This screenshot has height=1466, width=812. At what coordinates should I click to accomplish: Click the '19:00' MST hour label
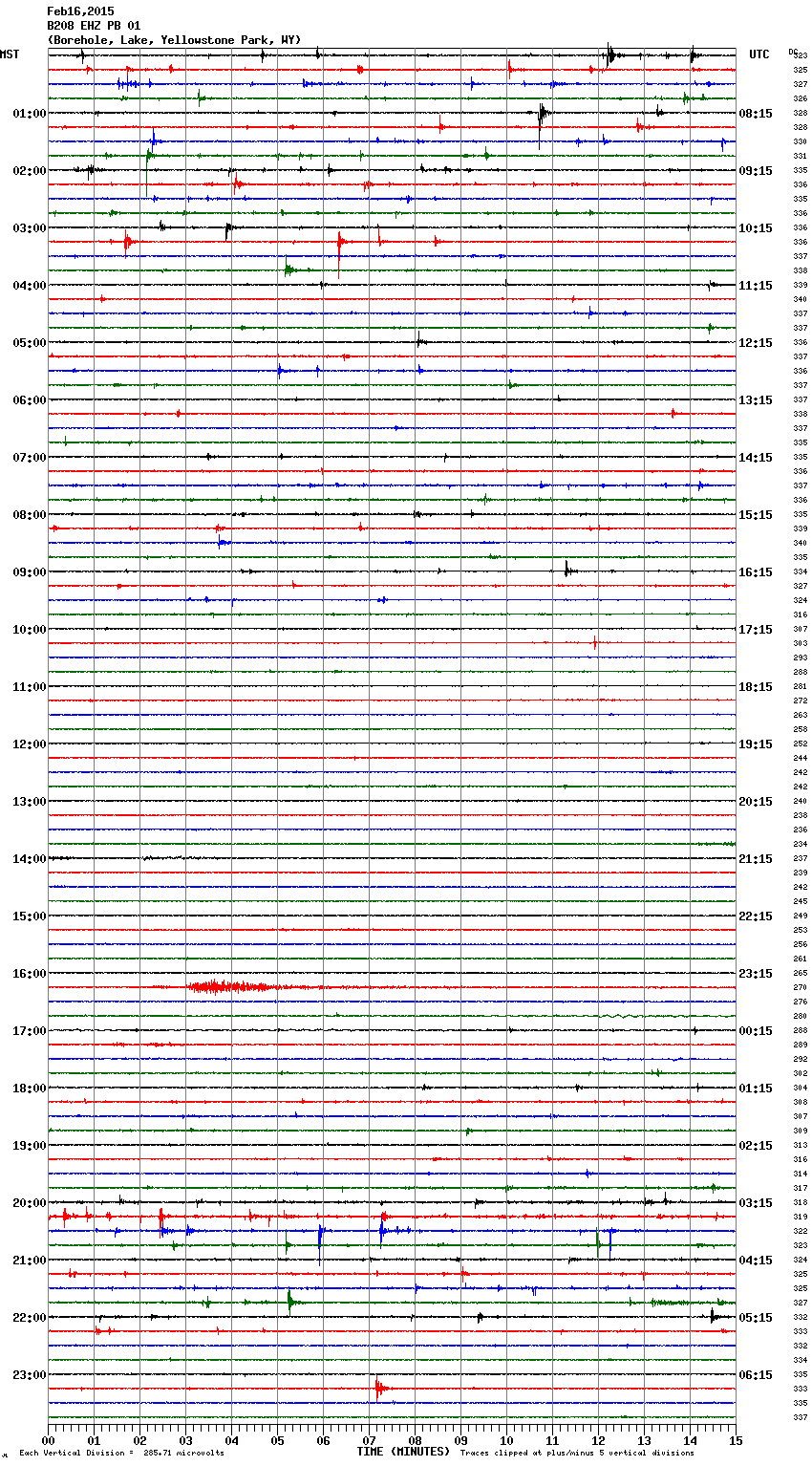pyautogui.click(x=30, y=1146)
